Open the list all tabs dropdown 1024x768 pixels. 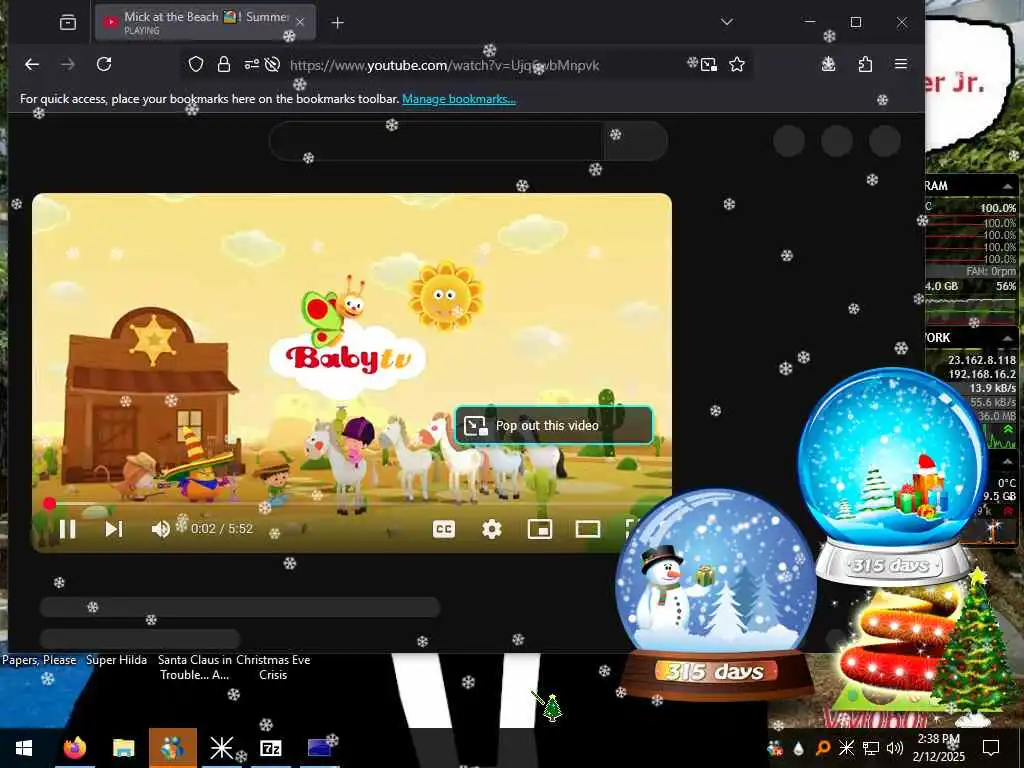point(727,22)
